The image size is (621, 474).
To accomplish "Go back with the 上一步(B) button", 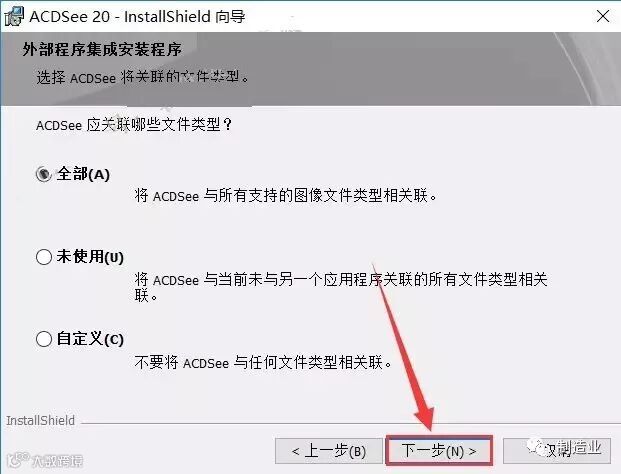I will [x=329, y=451].
